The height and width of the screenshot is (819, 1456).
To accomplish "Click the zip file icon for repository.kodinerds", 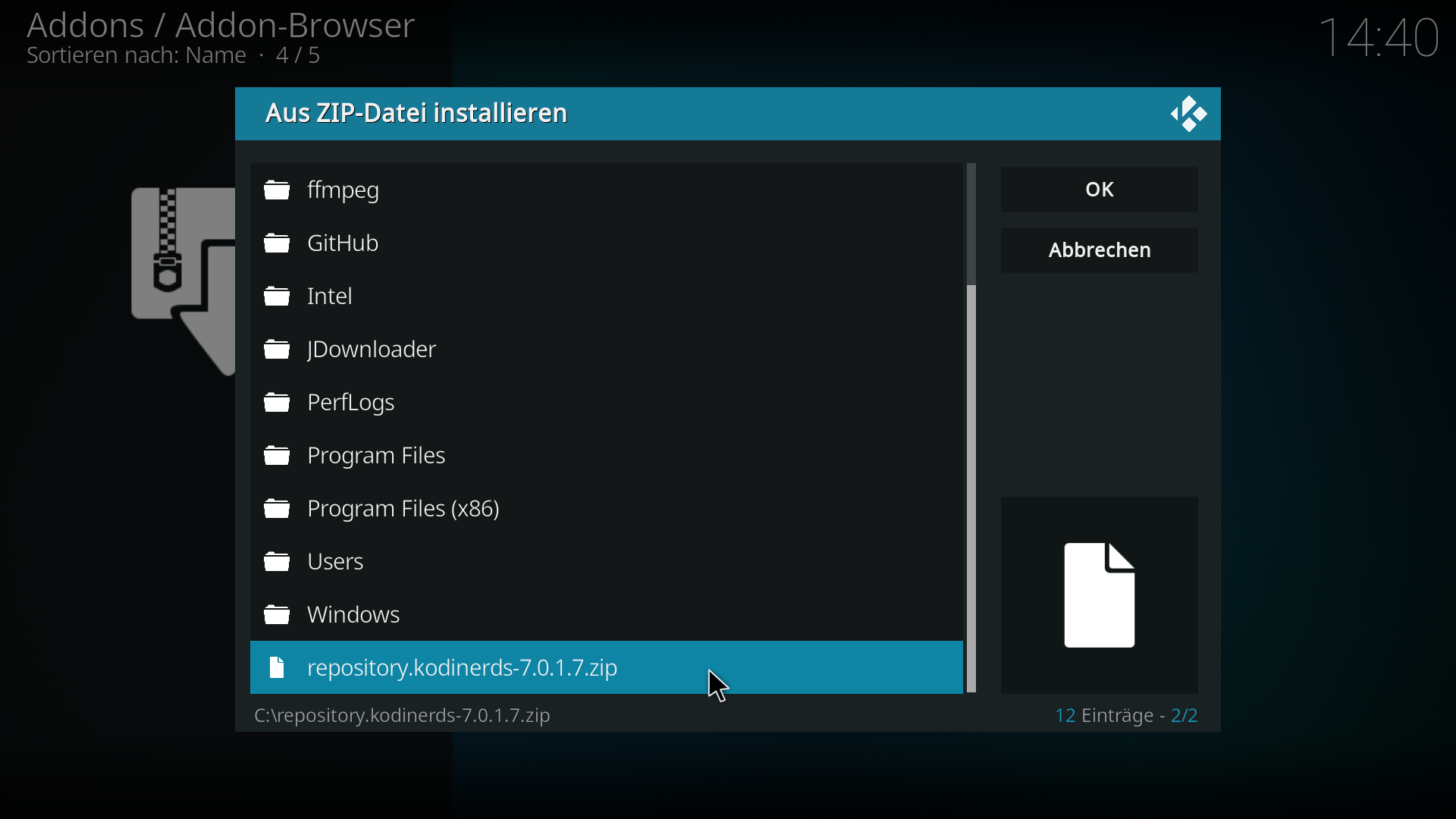I will point(277,668).
